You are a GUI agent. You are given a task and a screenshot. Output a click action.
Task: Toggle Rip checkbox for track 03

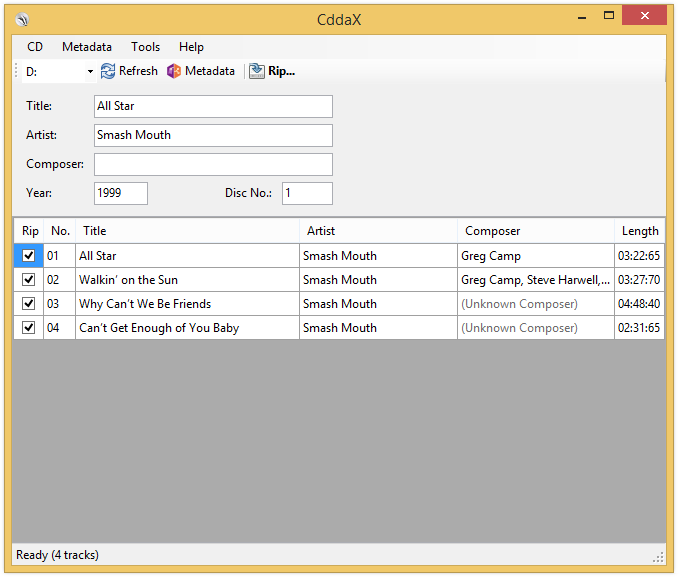pyautogui.click(x=29, y=304)
